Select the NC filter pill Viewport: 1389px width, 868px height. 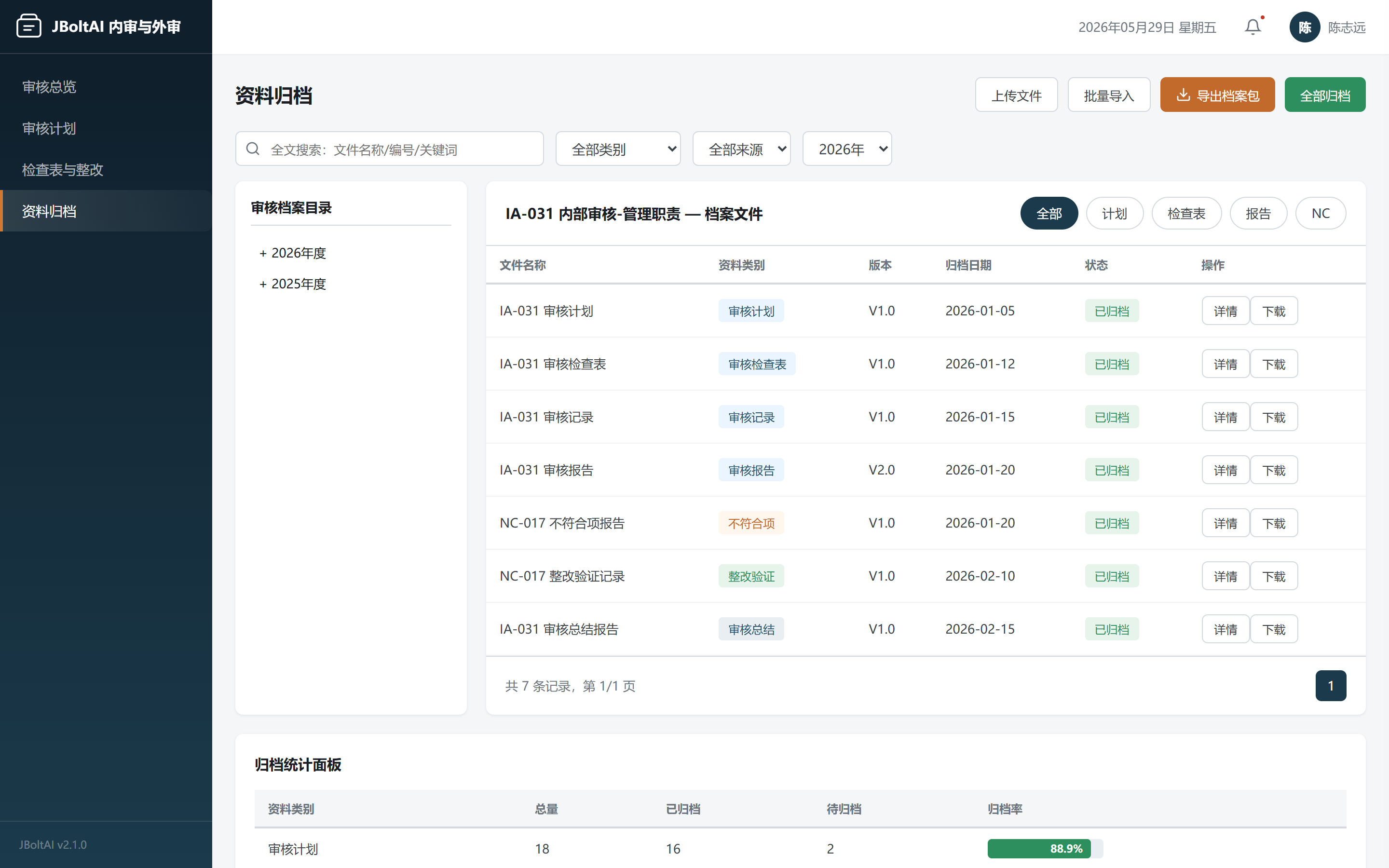tap(1321, 214)
